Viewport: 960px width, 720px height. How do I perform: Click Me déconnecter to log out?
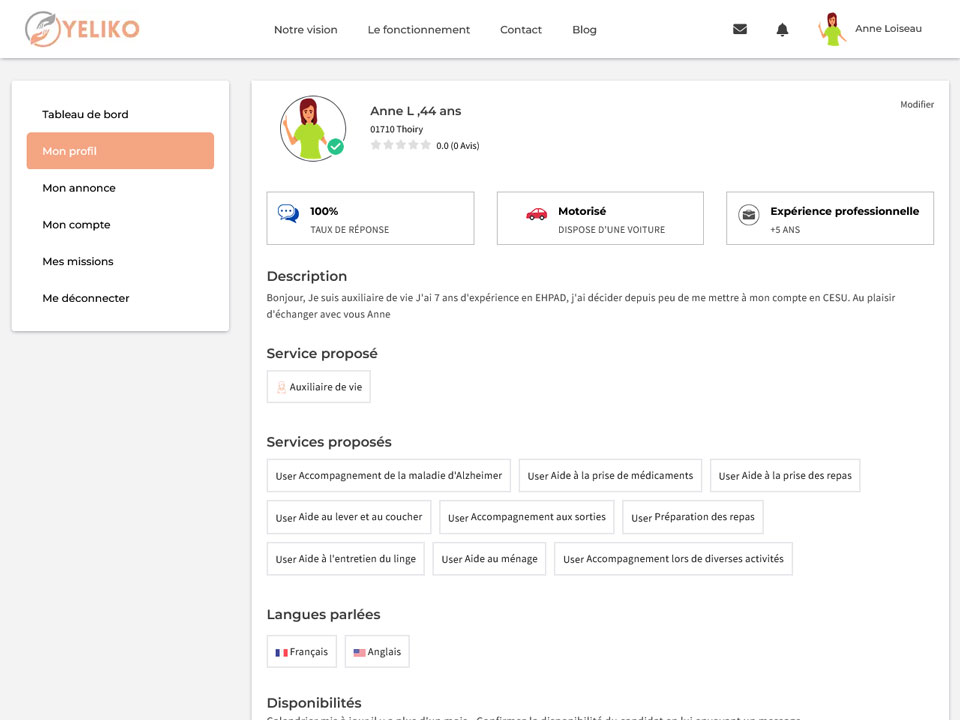pos(86,298)
